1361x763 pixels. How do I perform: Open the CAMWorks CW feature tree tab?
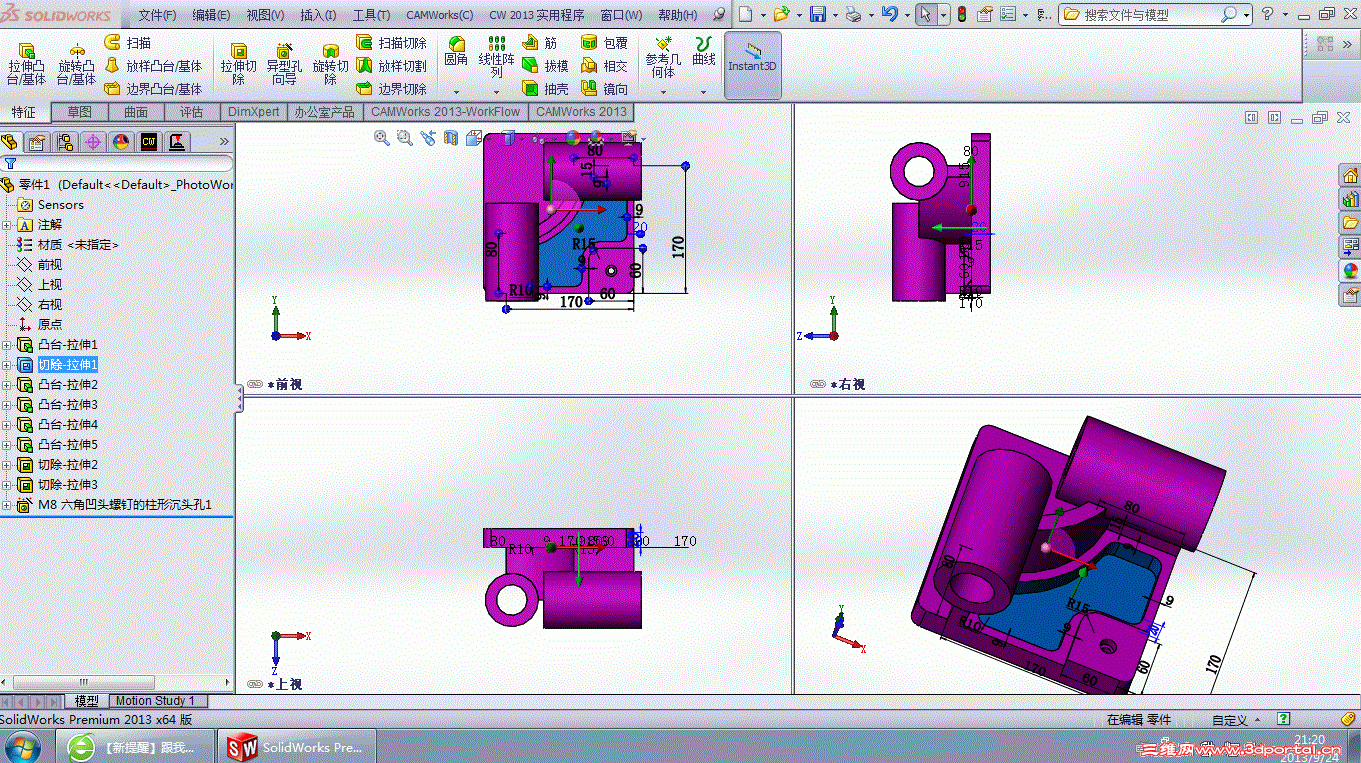(x=149, y=142)
